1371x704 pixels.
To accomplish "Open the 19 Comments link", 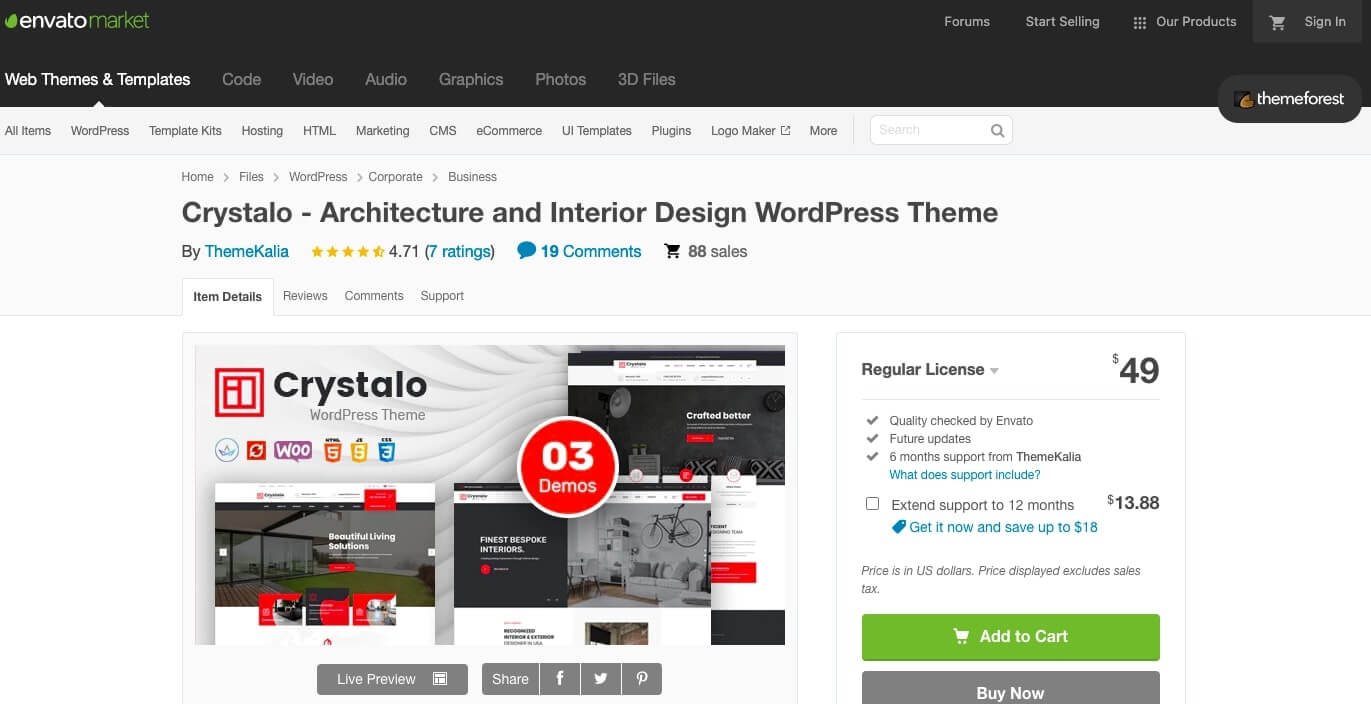I will pos(591,252).
